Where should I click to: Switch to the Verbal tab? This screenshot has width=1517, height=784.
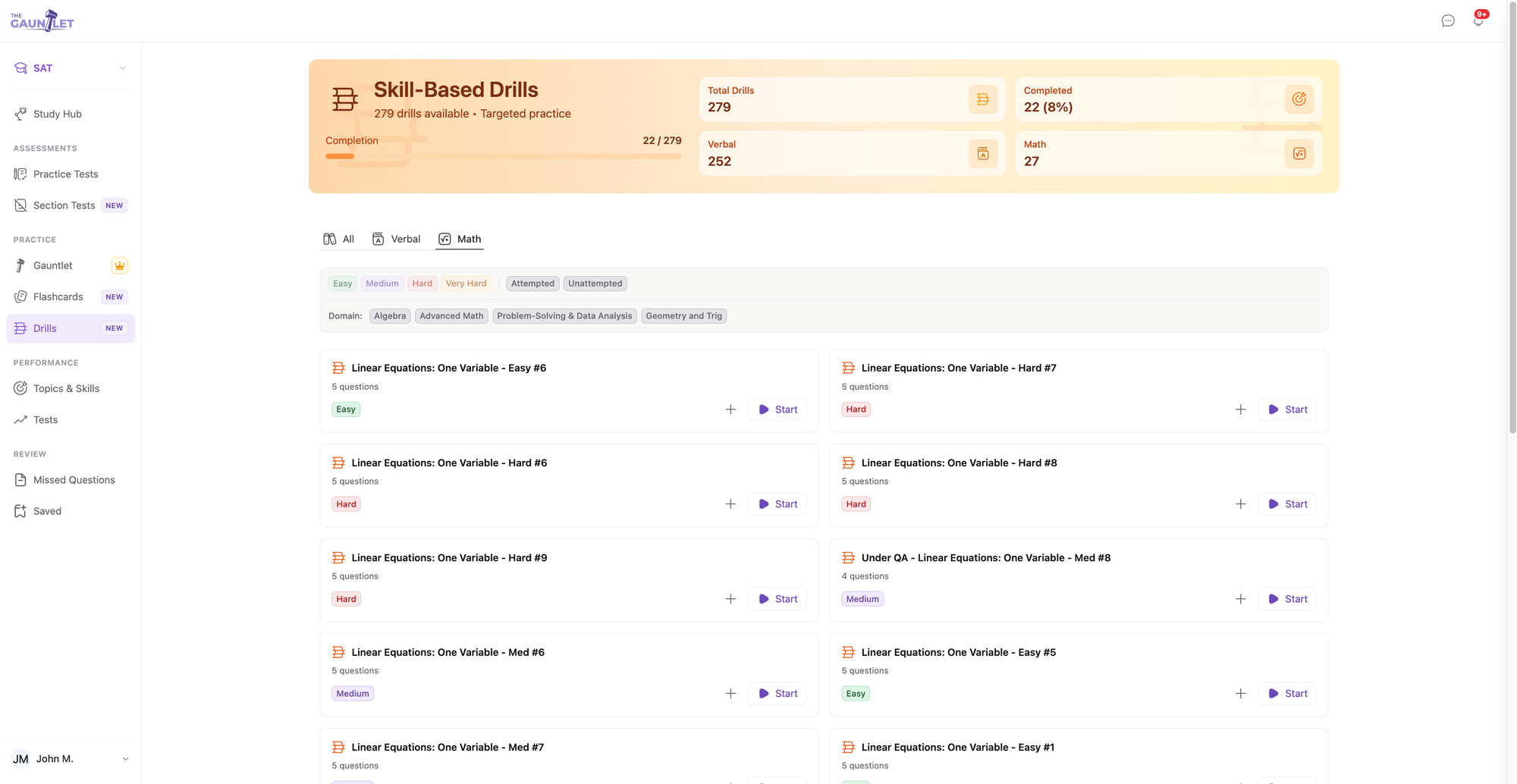coord(396,239)
